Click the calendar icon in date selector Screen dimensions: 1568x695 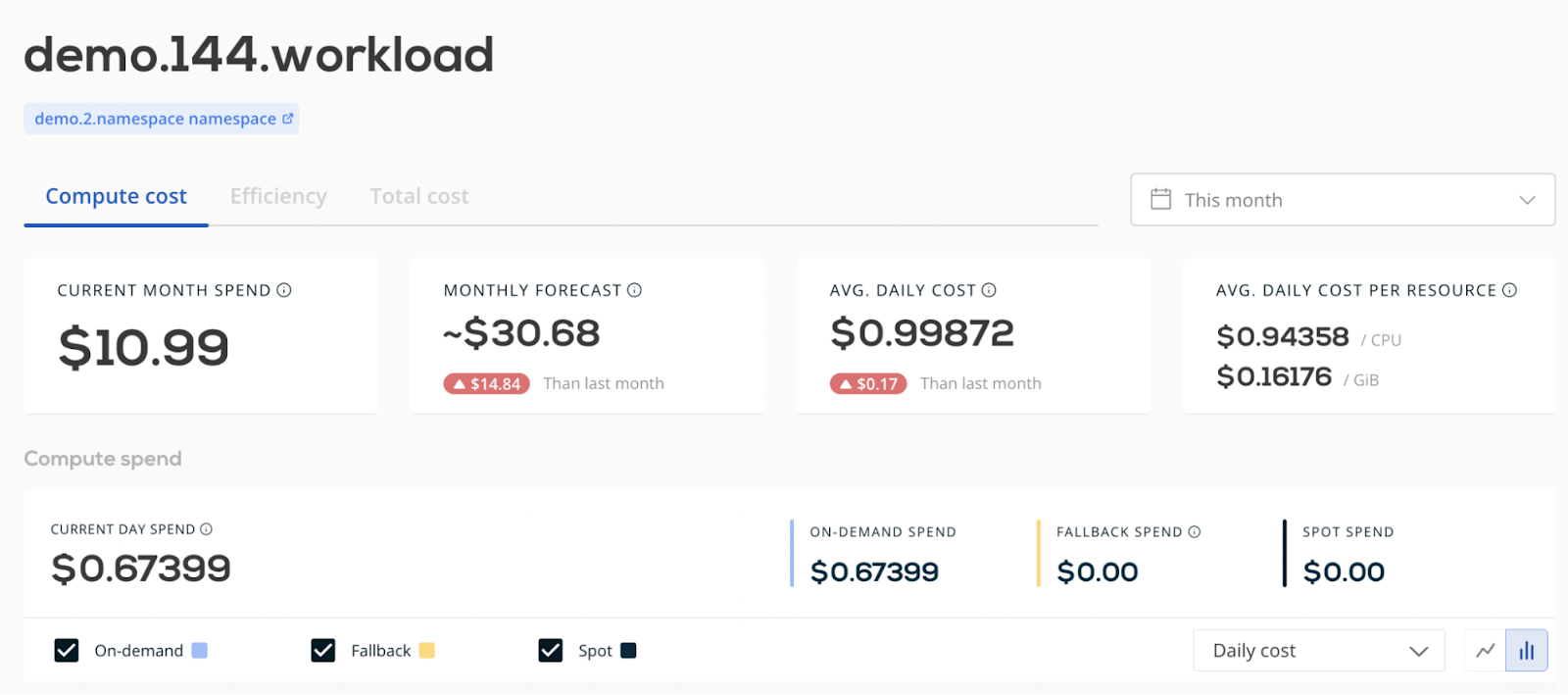1160,199
